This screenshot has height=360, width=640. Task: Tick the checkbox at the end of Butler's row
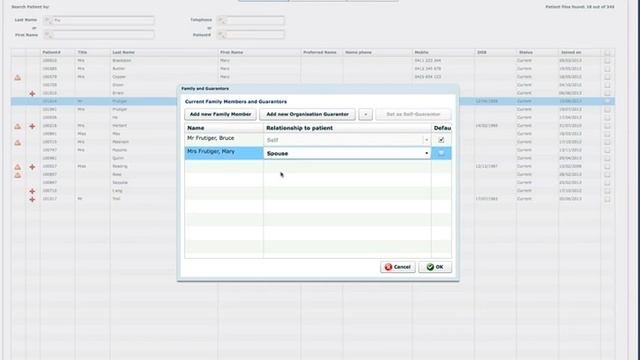tap(607, 69)
